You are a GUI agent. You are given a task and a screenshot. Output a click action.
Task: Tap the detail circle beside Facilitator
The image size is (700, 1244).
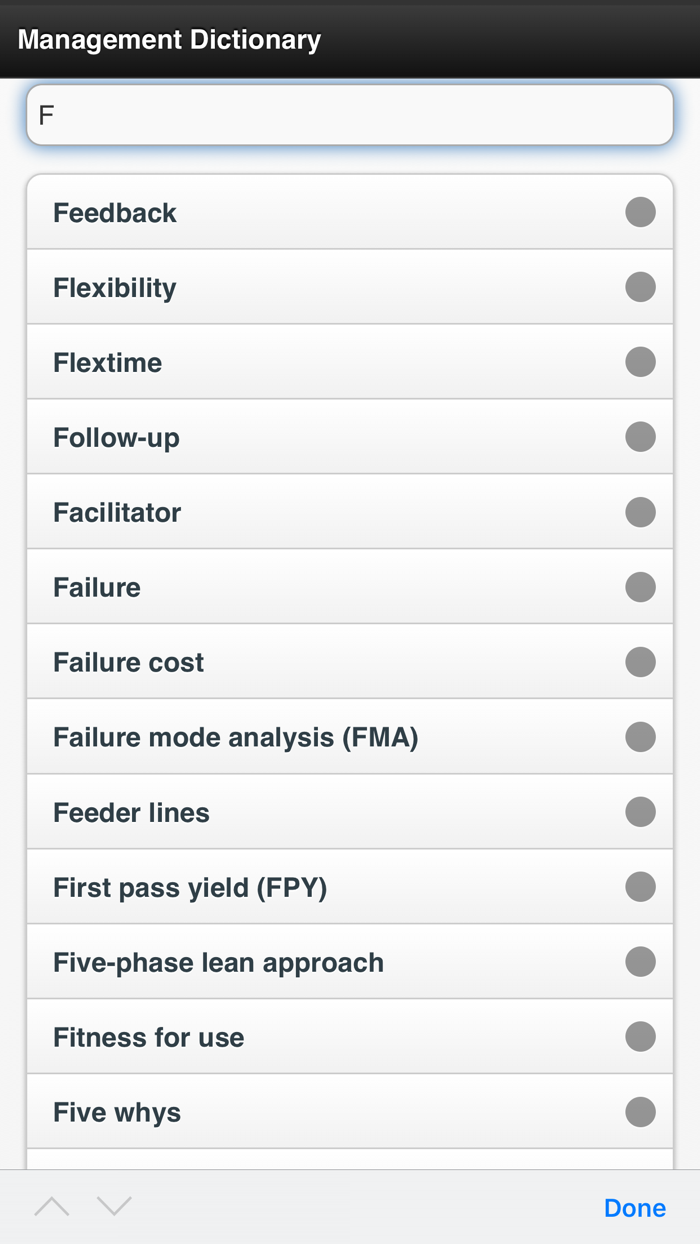(x=640, y=512)
